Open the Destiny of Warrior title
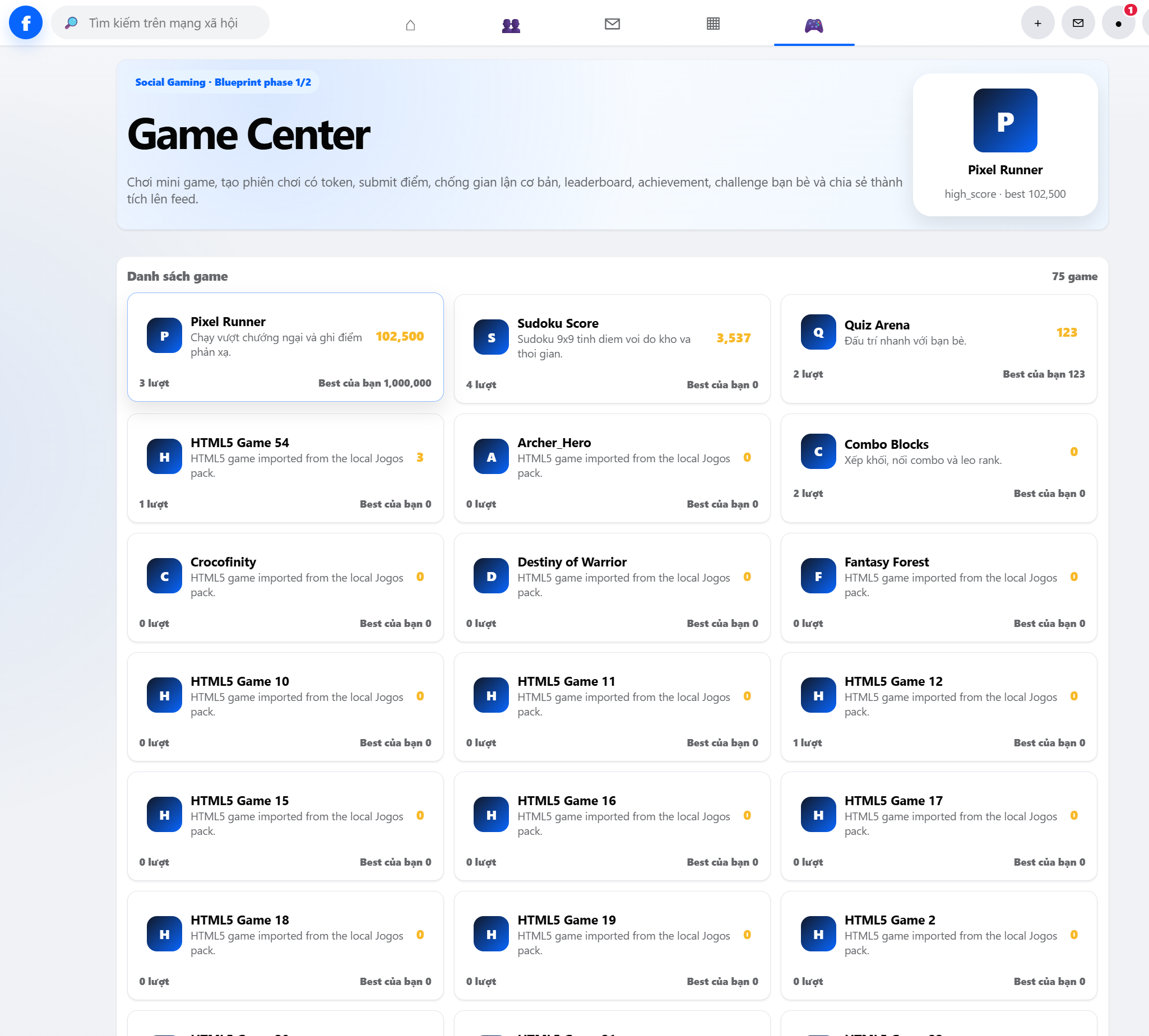 (572, 562)
